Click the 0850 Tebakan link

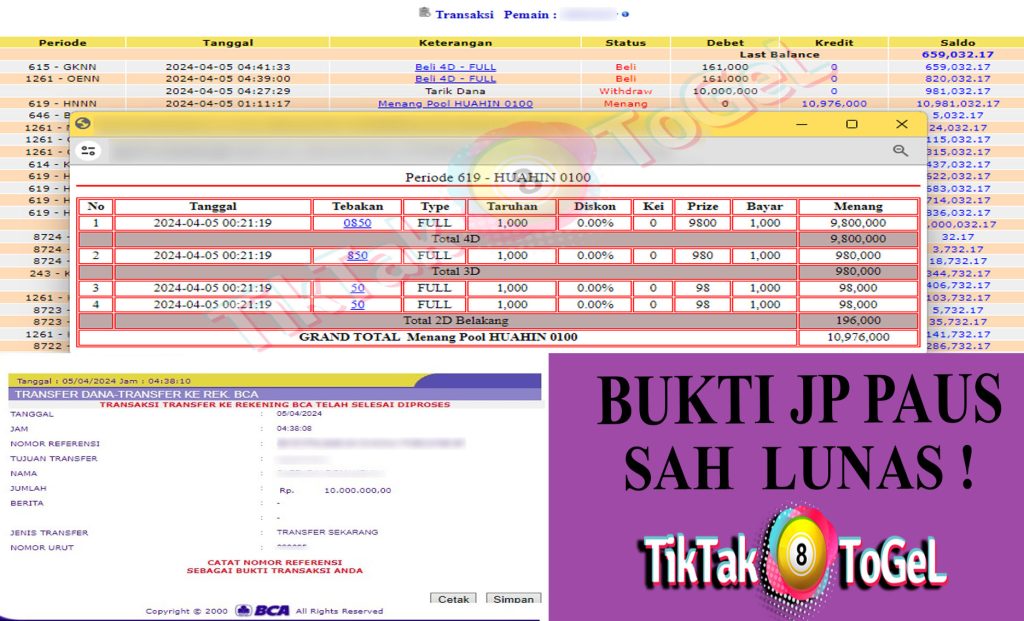(x=357, y=223)
